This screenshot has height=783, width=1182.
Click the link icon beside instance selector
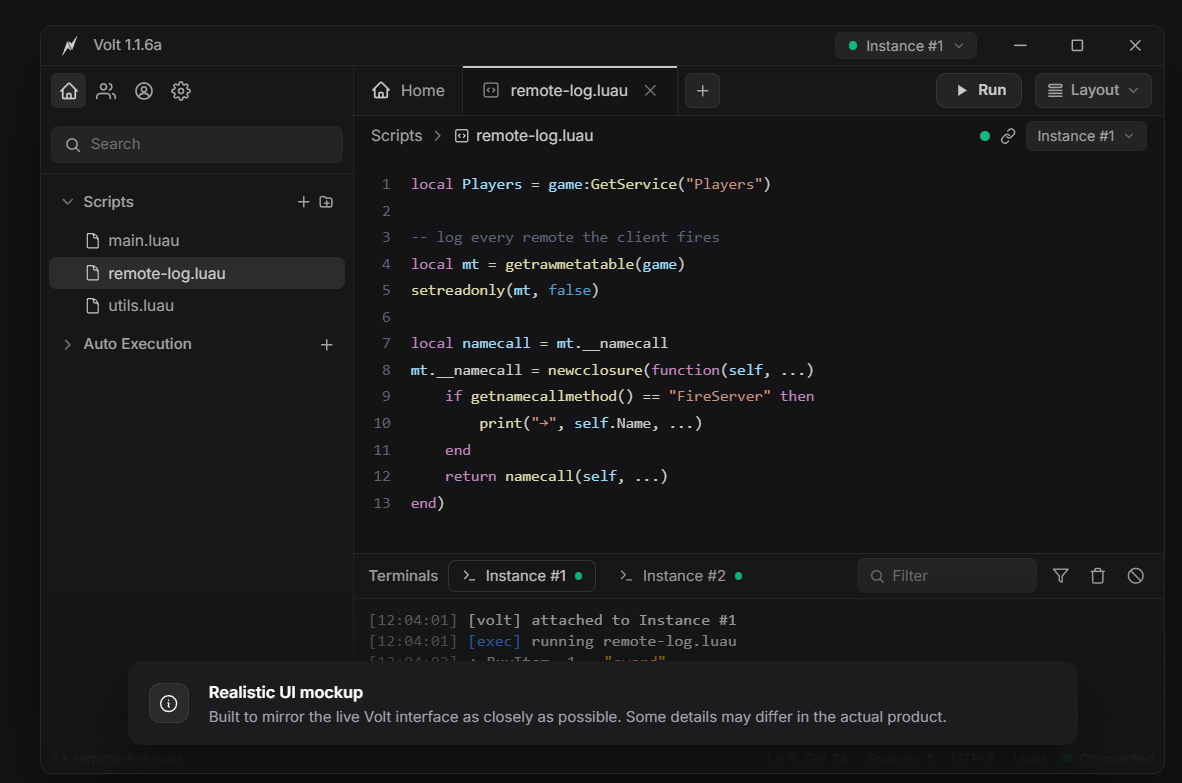[1008, 136]
